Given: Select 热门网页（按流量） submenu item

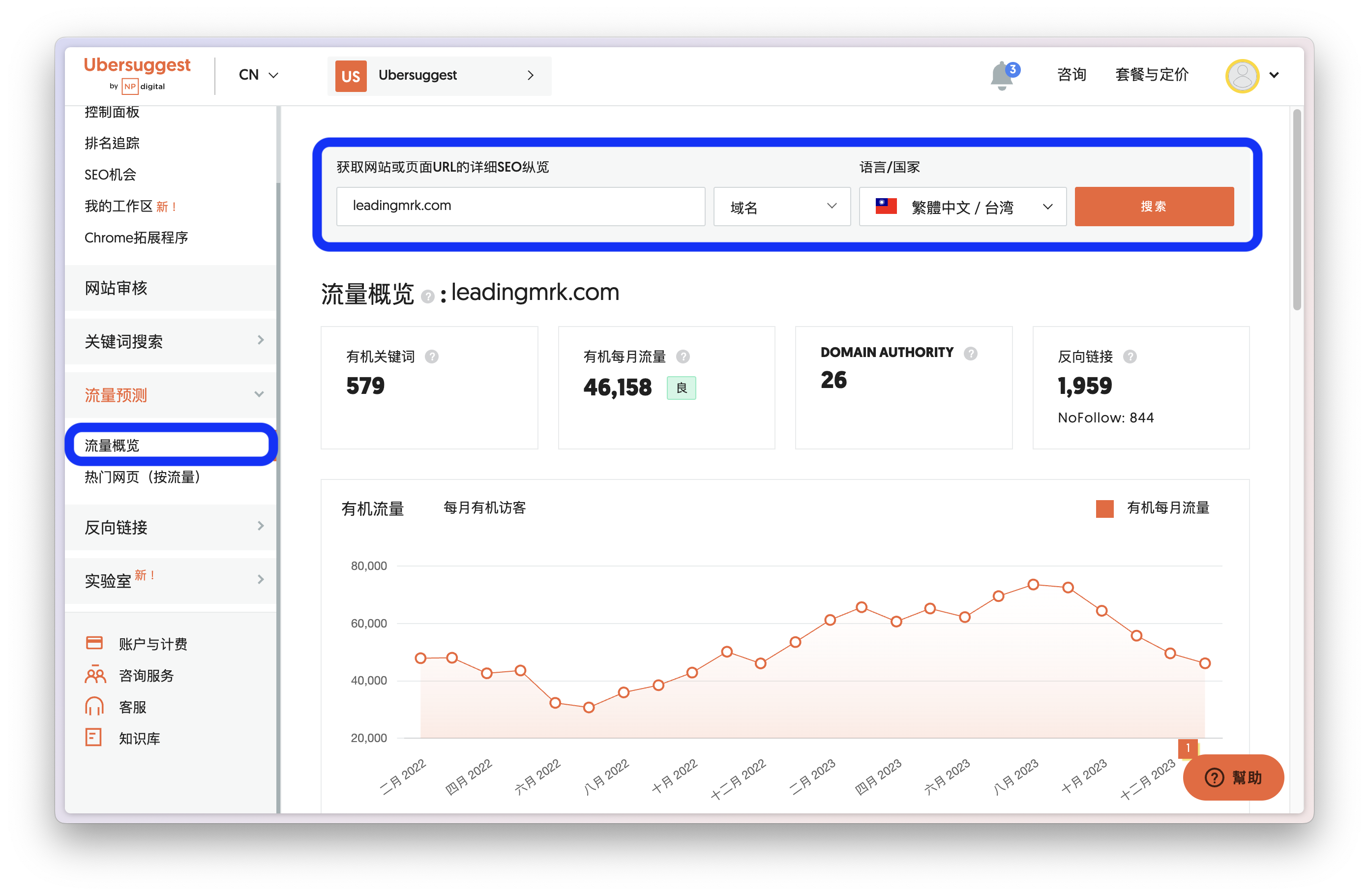Looking at the screenshot, I should [143, 477].
